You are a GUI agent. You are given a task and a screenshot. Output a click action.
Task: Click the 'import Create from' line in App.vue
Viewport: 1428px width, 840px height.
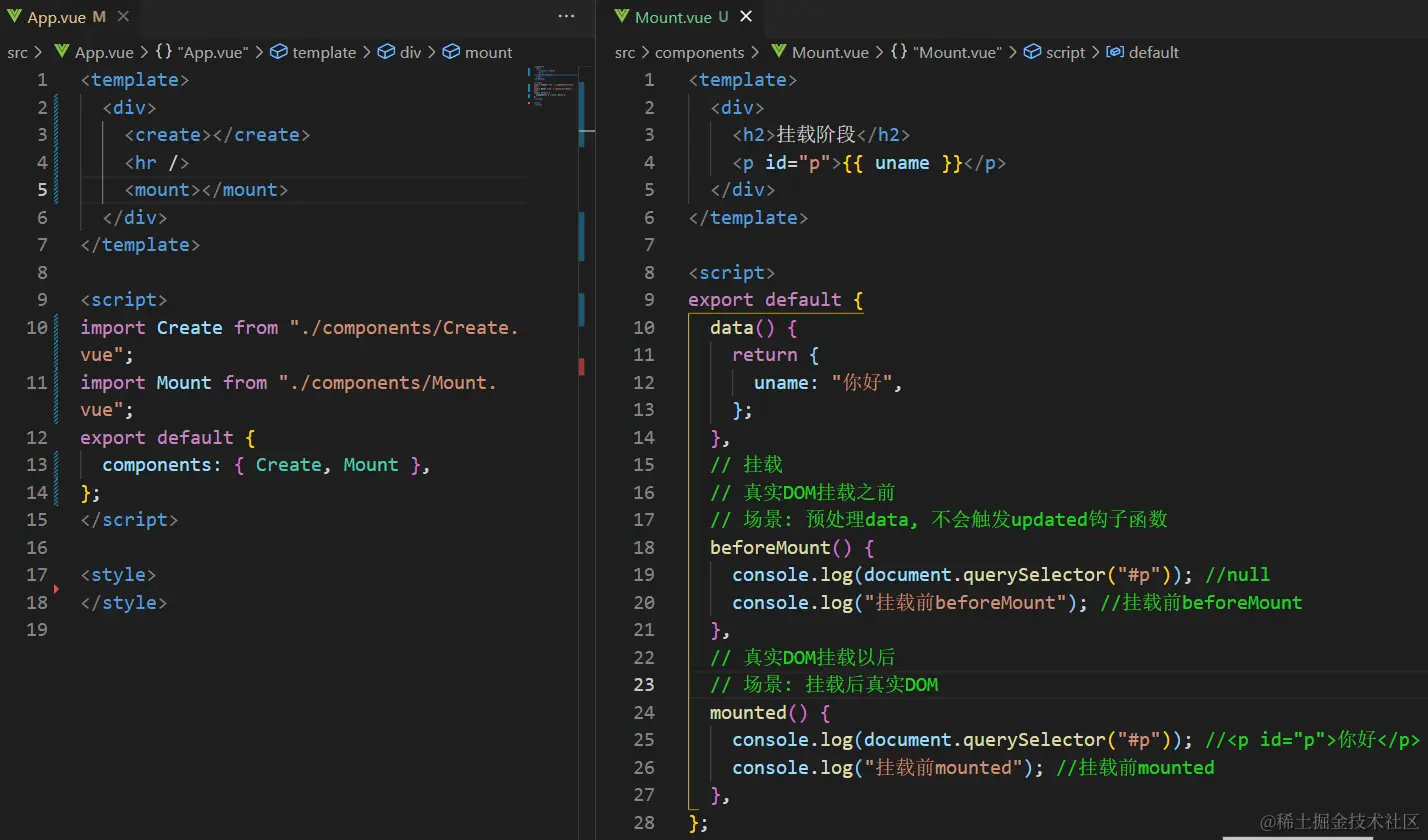pyautogui.click(x=300, y=341)
